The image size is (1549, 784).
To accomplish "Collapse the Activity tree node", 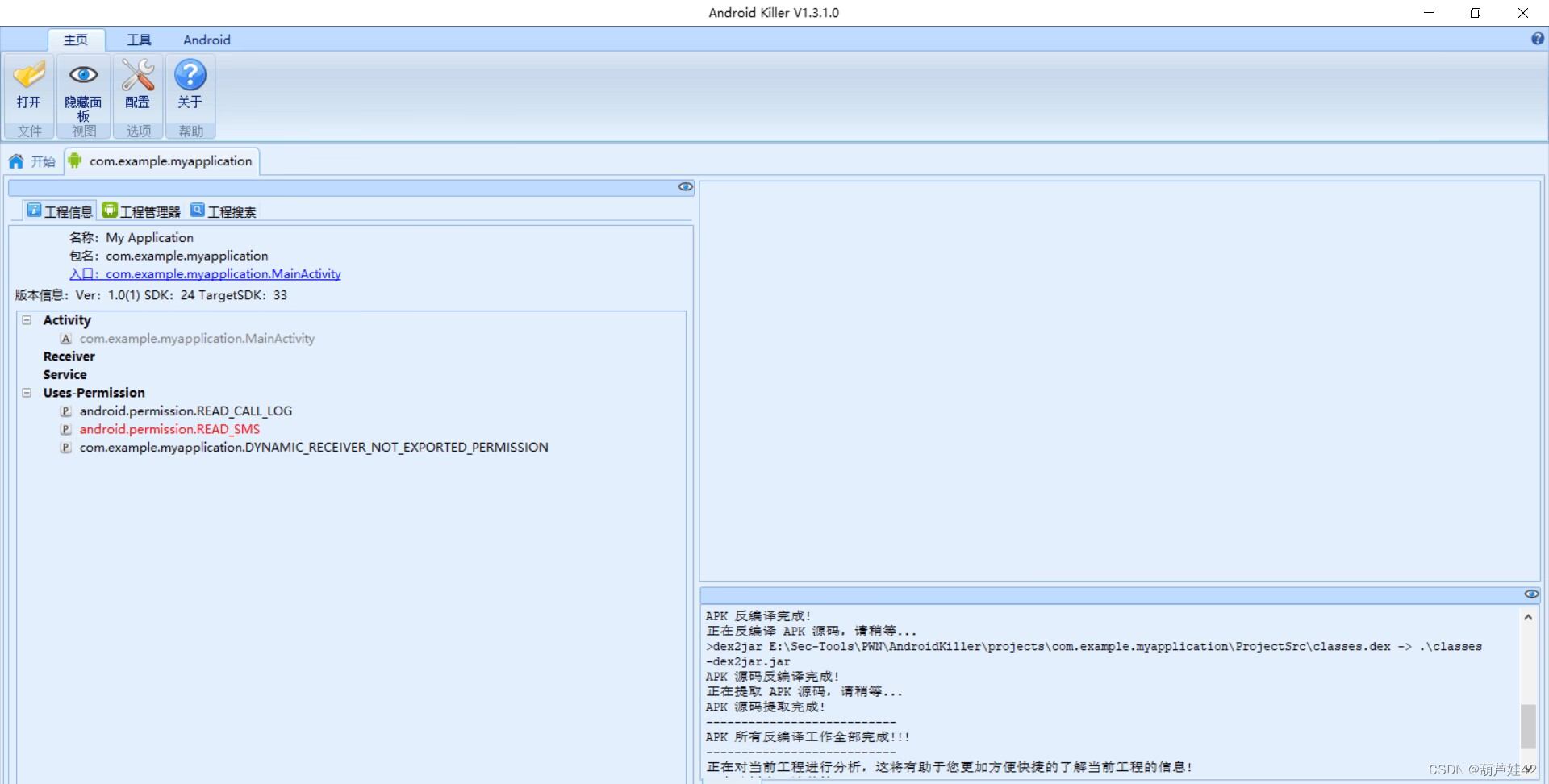I will click(x=27, y=320).
